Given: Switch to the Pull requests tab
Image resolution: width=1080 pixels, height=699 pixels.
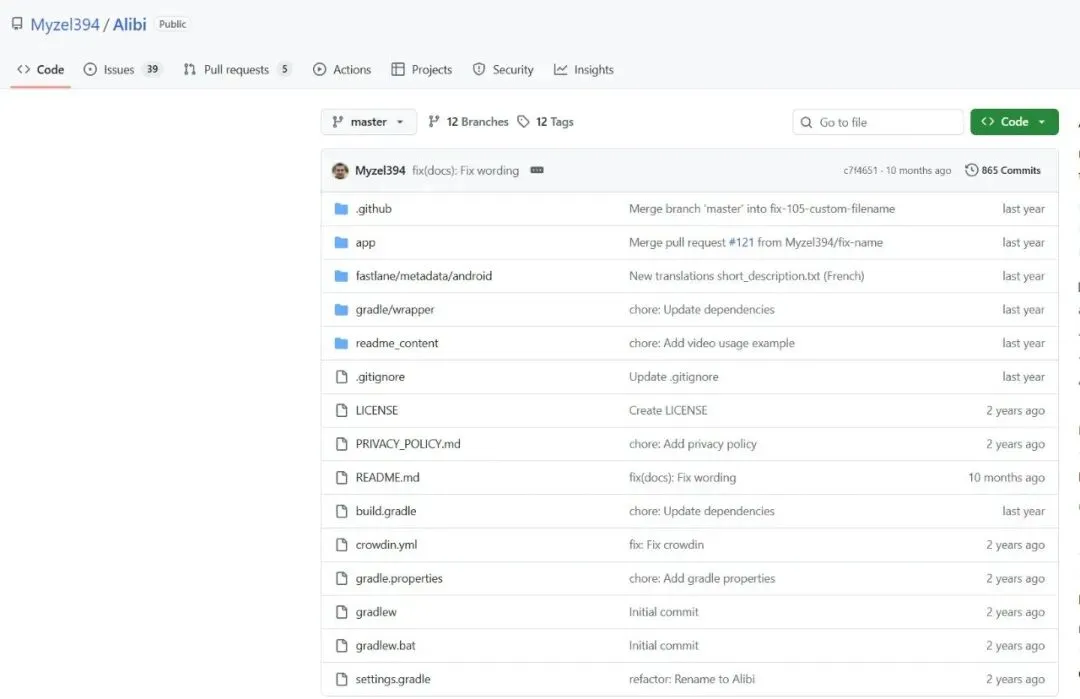Looking at the screenshot, I should (237, 70).
